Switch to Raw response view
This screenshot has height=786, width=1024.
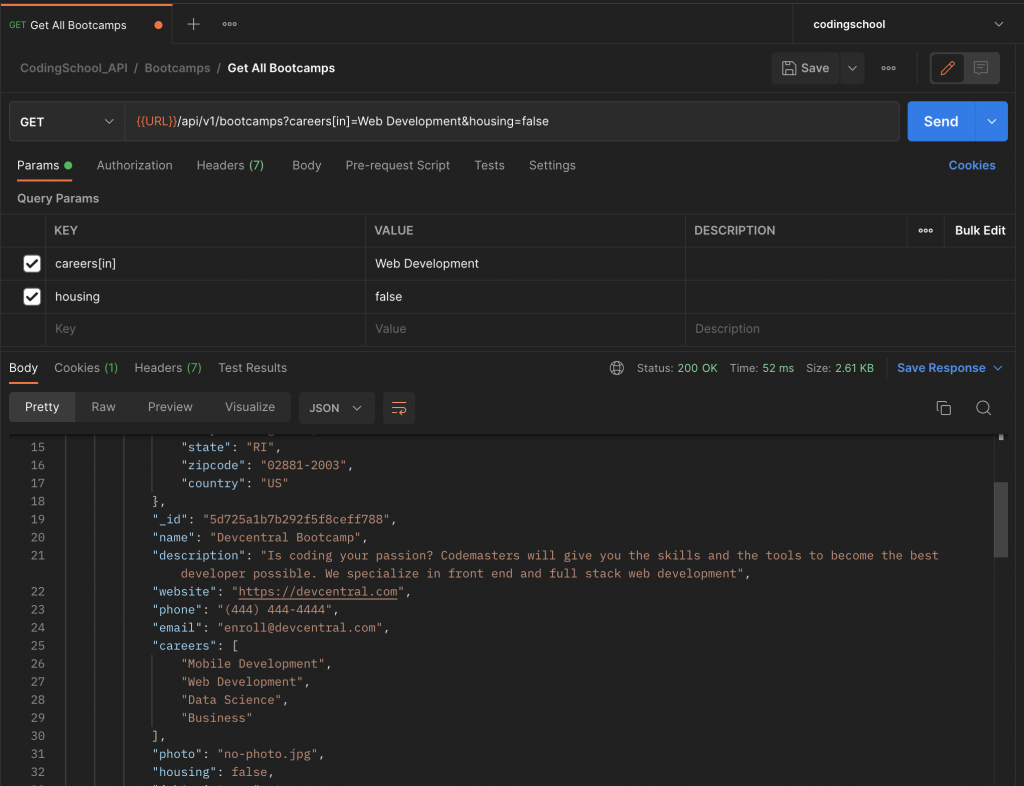[x=103, y=407]
